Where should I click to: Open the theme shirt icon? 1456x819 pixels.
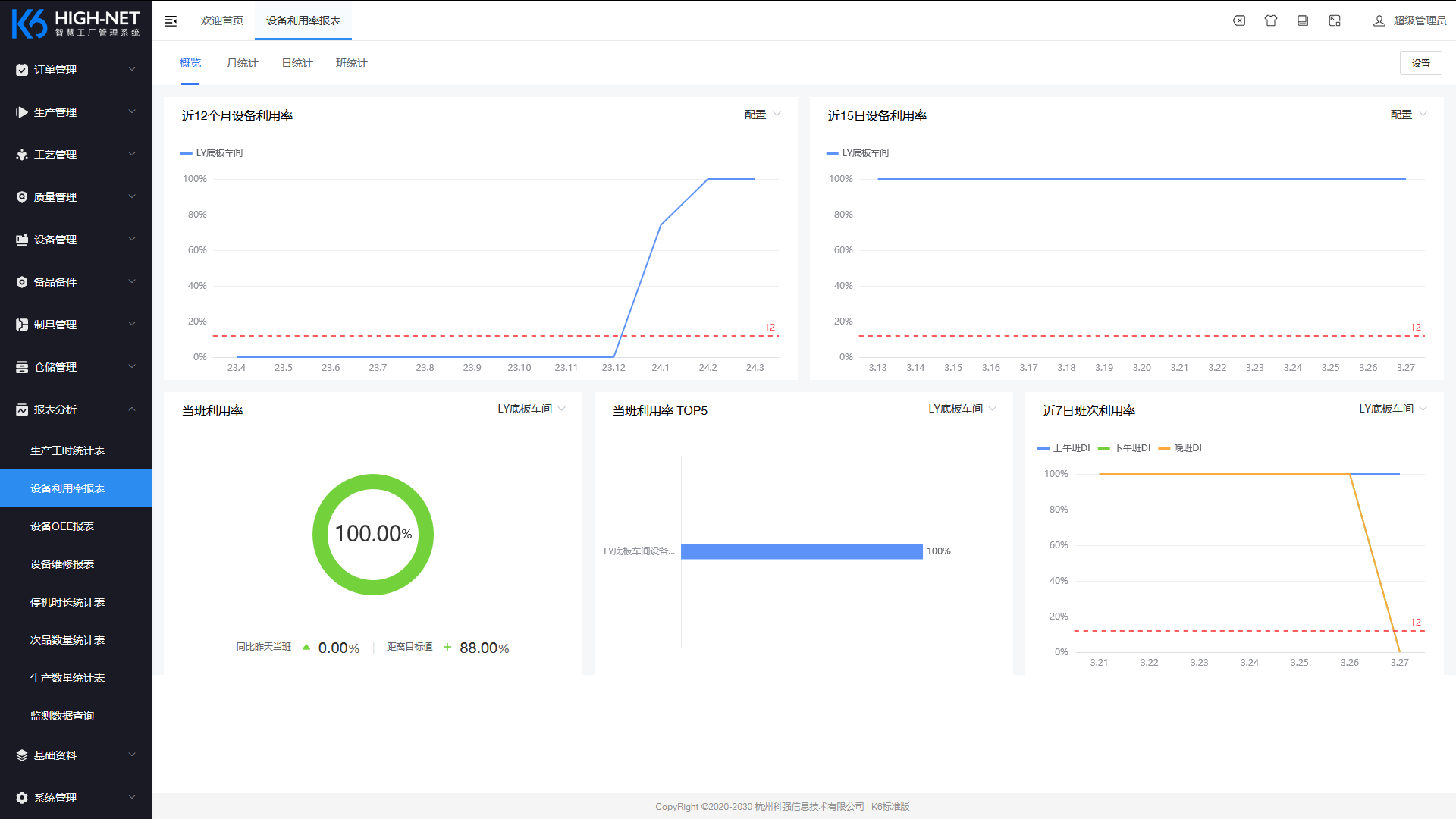[x=1271, y=20]
